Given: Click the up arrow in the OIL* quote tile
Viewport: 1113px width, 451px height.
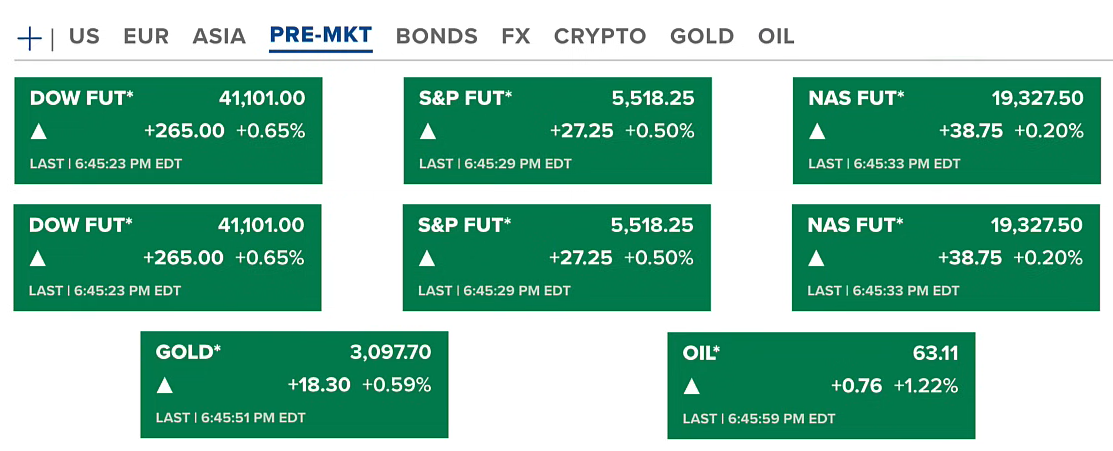Looking at the screenshot, I should (692, 386).
